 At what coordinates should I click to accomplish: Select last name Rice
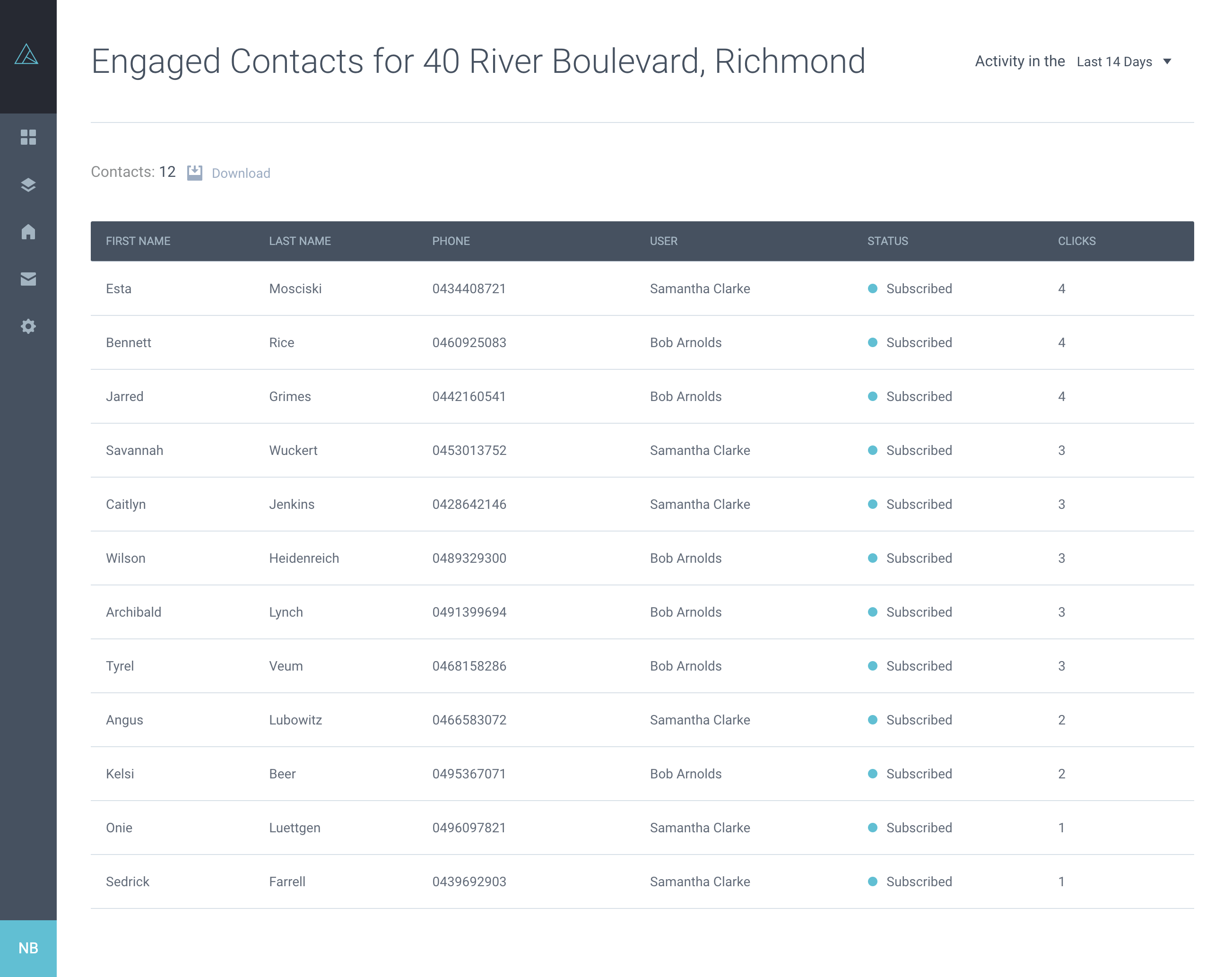[282, 342]
